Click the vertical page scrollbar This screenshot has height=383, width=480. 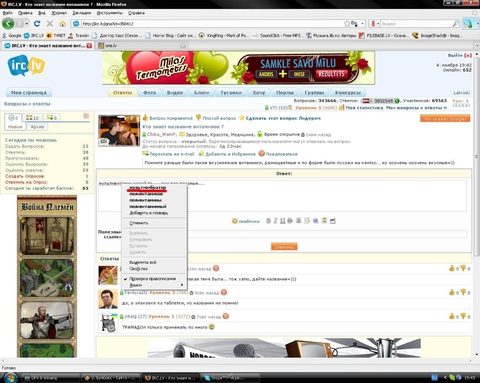click(477, 203)
